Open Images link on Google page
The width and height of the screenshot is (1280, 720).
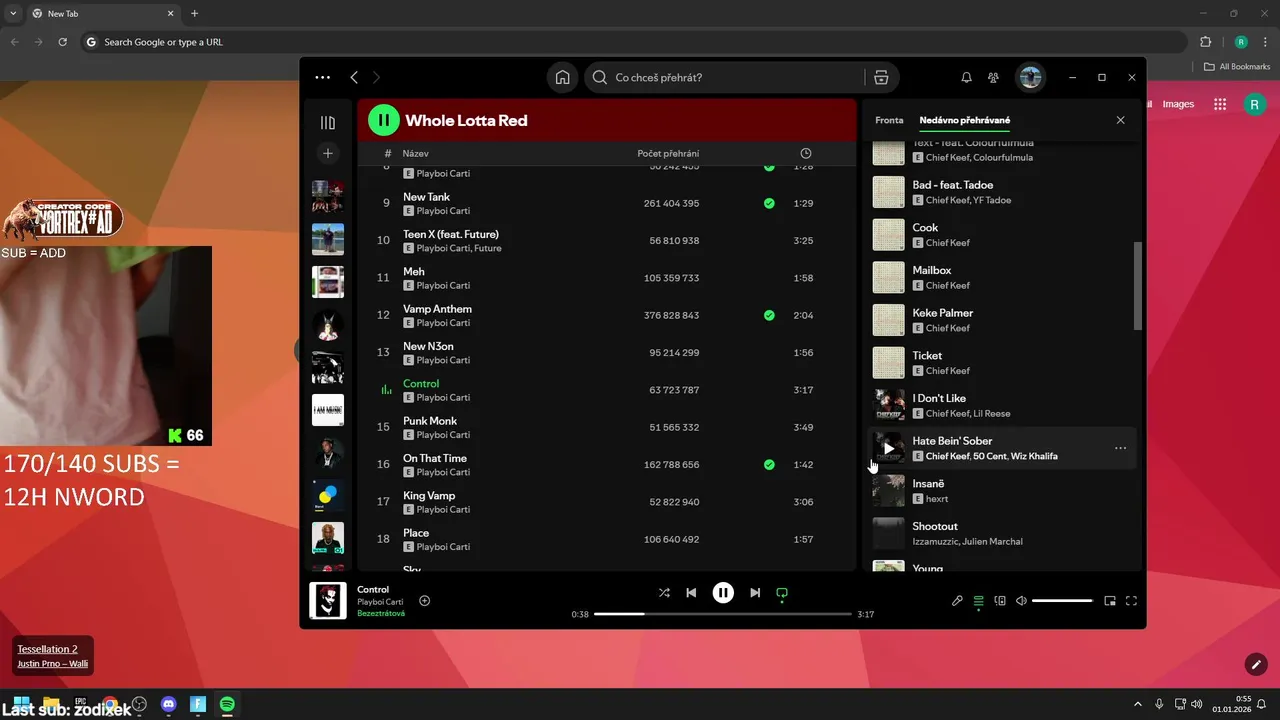pyautogui.click(x=1178, y=104)
